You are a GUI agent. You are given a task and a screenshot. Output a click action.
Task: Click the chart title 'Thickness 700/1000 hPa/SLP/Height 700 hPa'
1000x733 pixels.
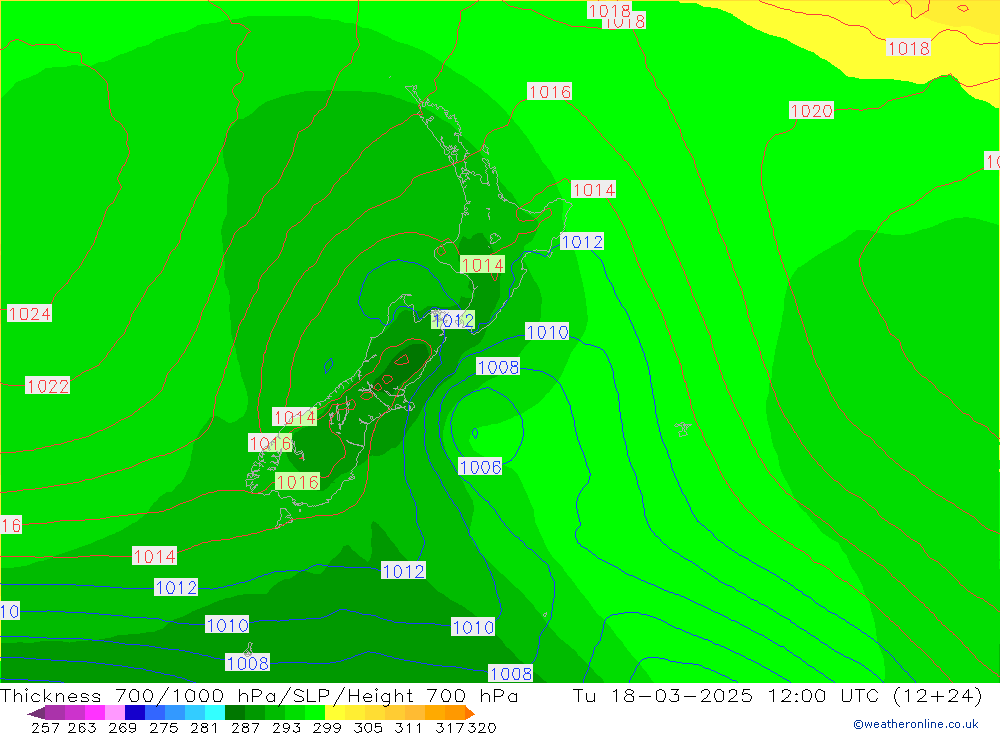(259, 696)
